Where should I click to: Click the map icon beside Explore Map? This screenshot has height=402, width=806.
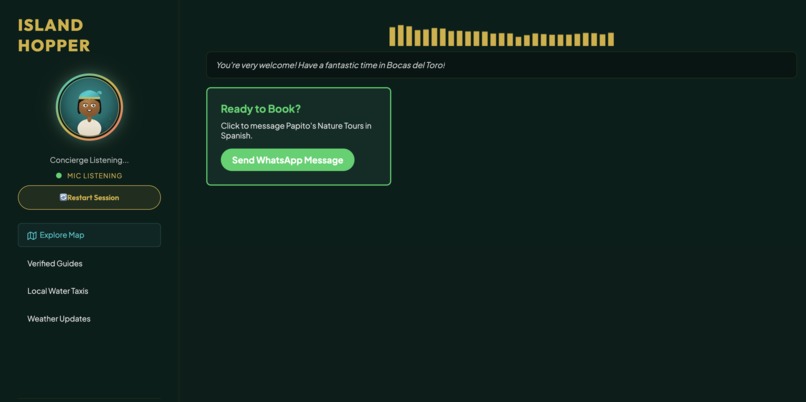(x=32, y=235)
